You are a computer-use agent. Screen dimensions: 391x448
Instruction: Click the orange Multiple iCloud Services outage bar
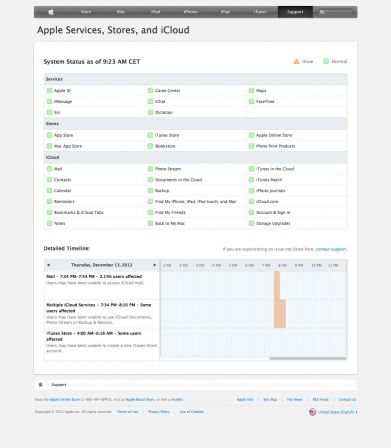[280, 314]
